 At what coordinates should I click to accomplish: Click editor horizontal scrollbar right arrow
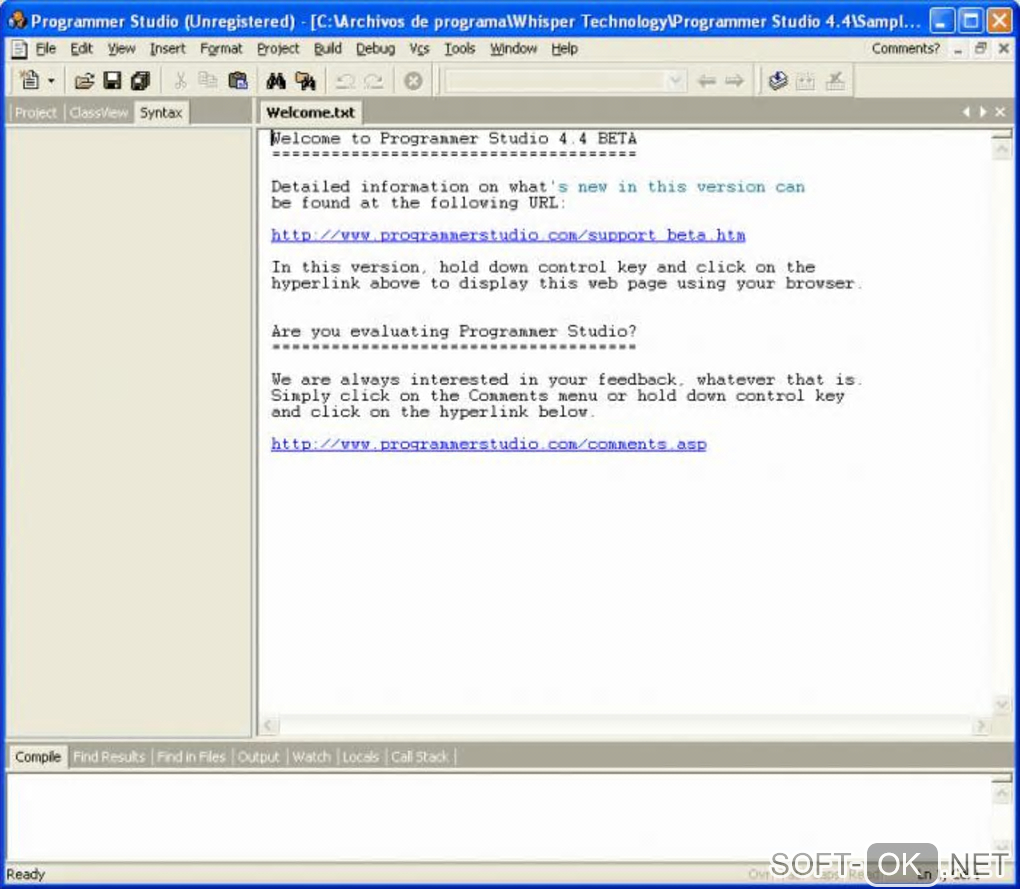[981, 725]
